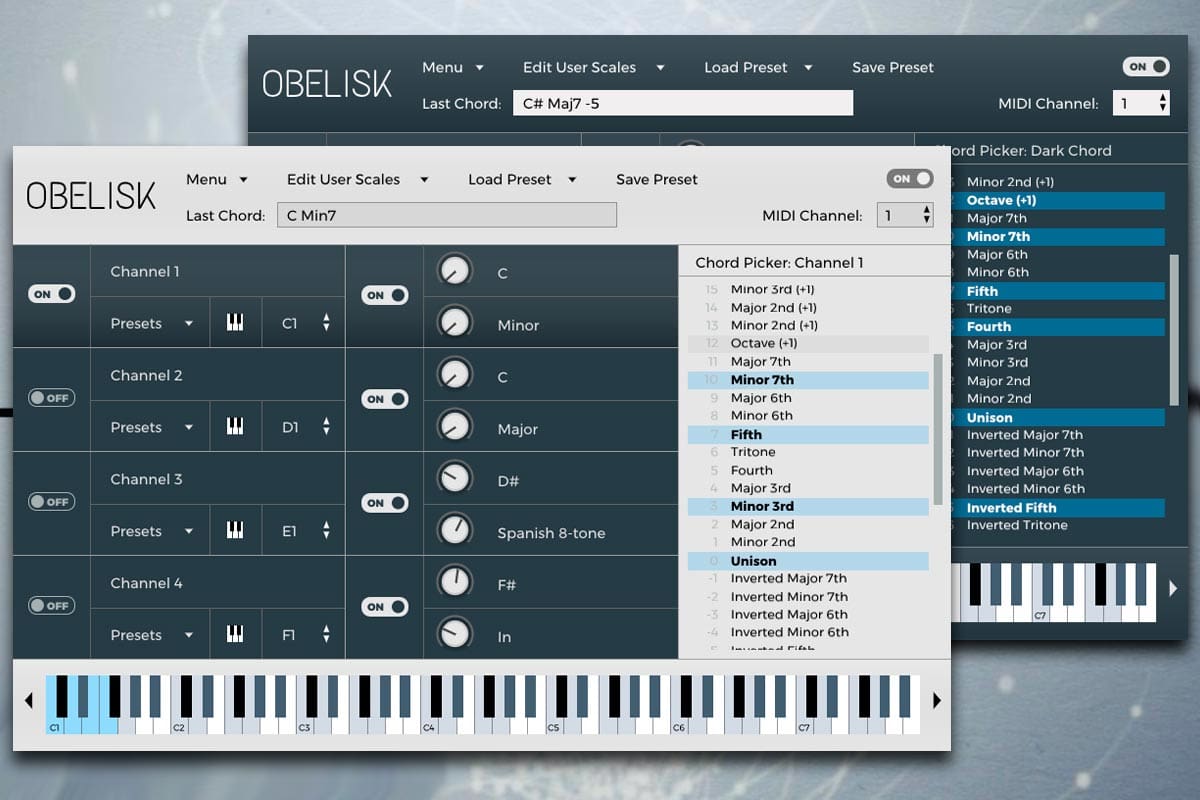Open the Channel 1 Presets dropdown
1200x800 pixels.
click(x=152, y=323)
